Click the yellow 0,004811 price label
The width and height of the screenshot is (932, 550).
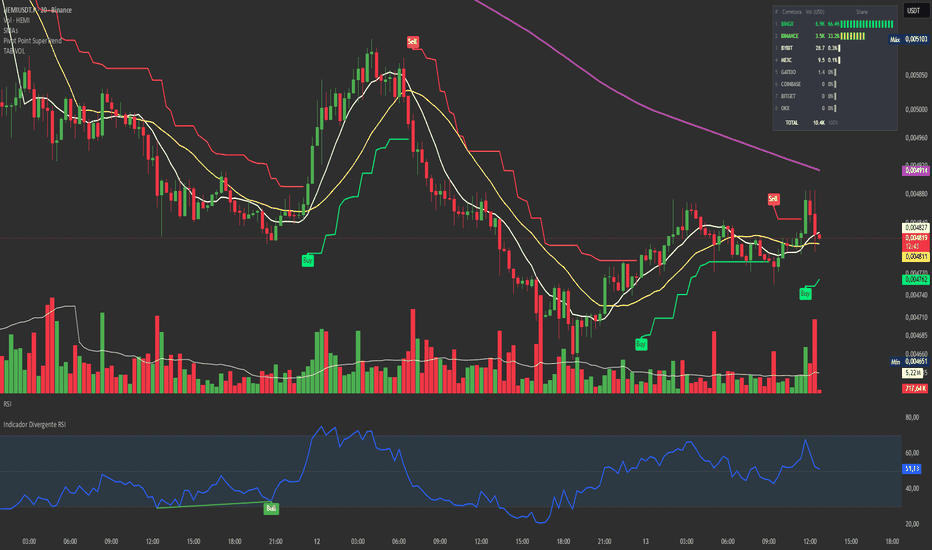(915, 257)
